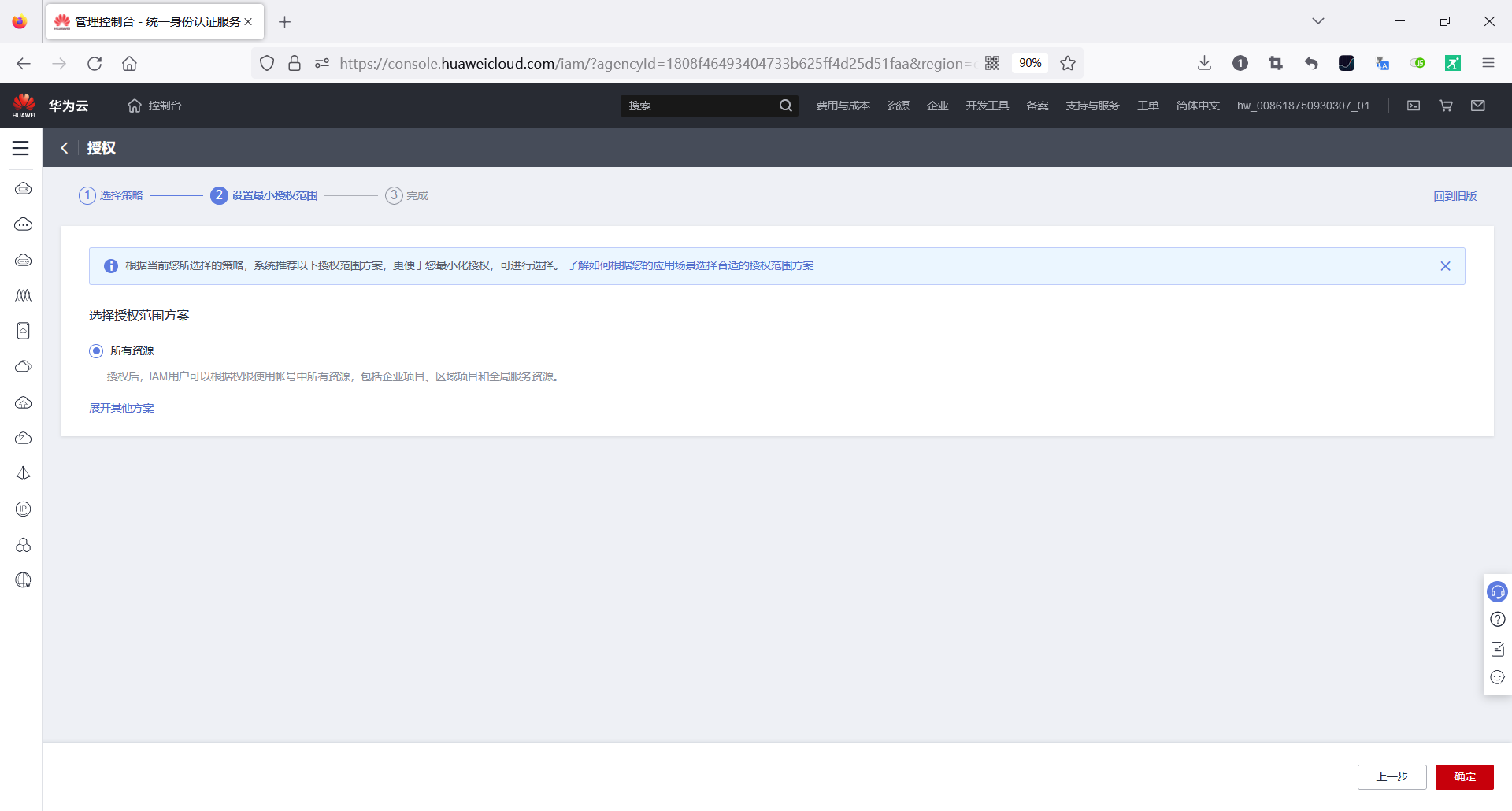Click the 上一步 button
Screen dimensions: 1512x811
1392,777
